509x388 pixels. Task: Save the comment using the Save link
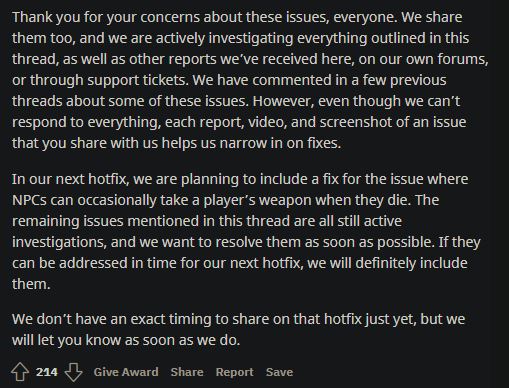tap(279, 372)
